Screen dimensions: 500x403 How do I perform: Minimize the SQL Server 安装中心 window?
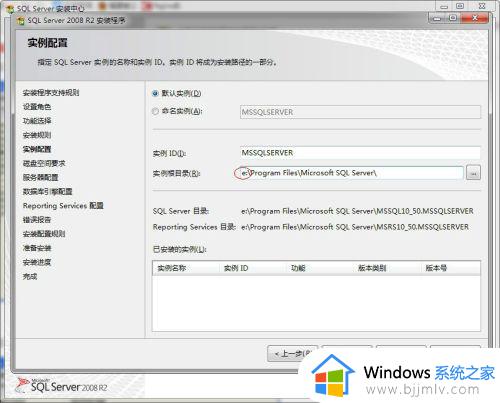coord(444,6)
